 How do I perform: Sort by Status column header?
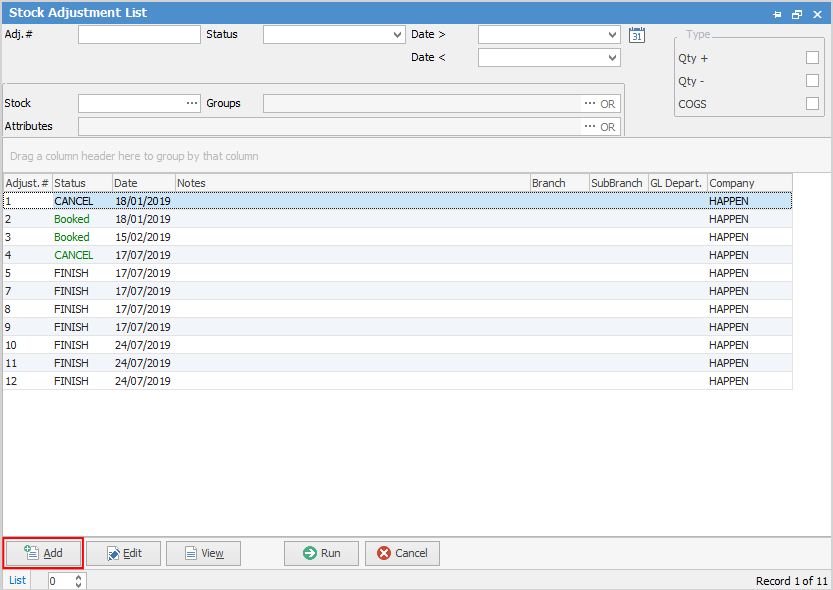click(x=82, y=183)
